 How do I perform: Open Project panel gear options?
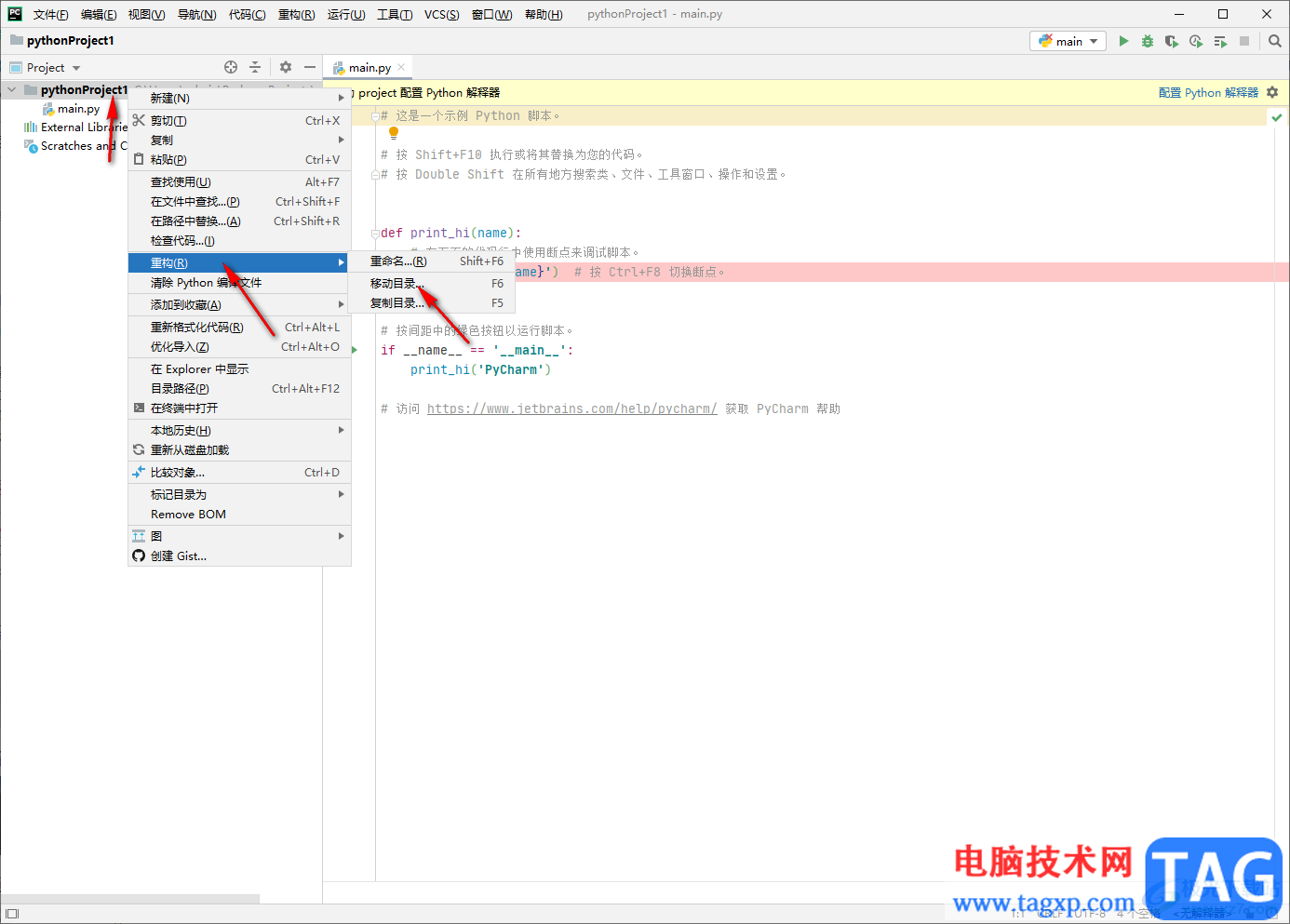pyautogui.click(x=286, y=67)
